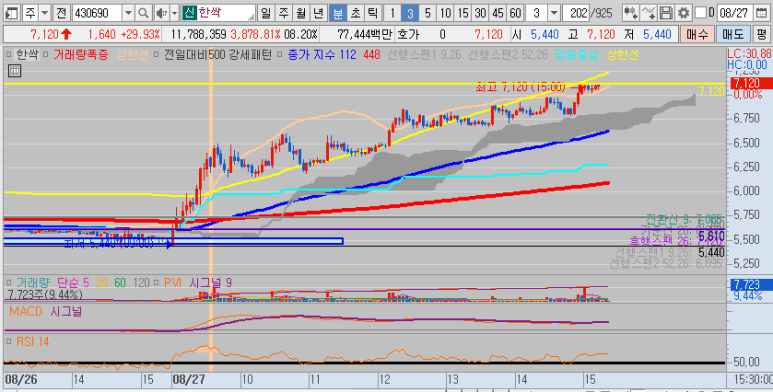
Task: Click the add candlestick chart icon
Action: tap(631, 13)
